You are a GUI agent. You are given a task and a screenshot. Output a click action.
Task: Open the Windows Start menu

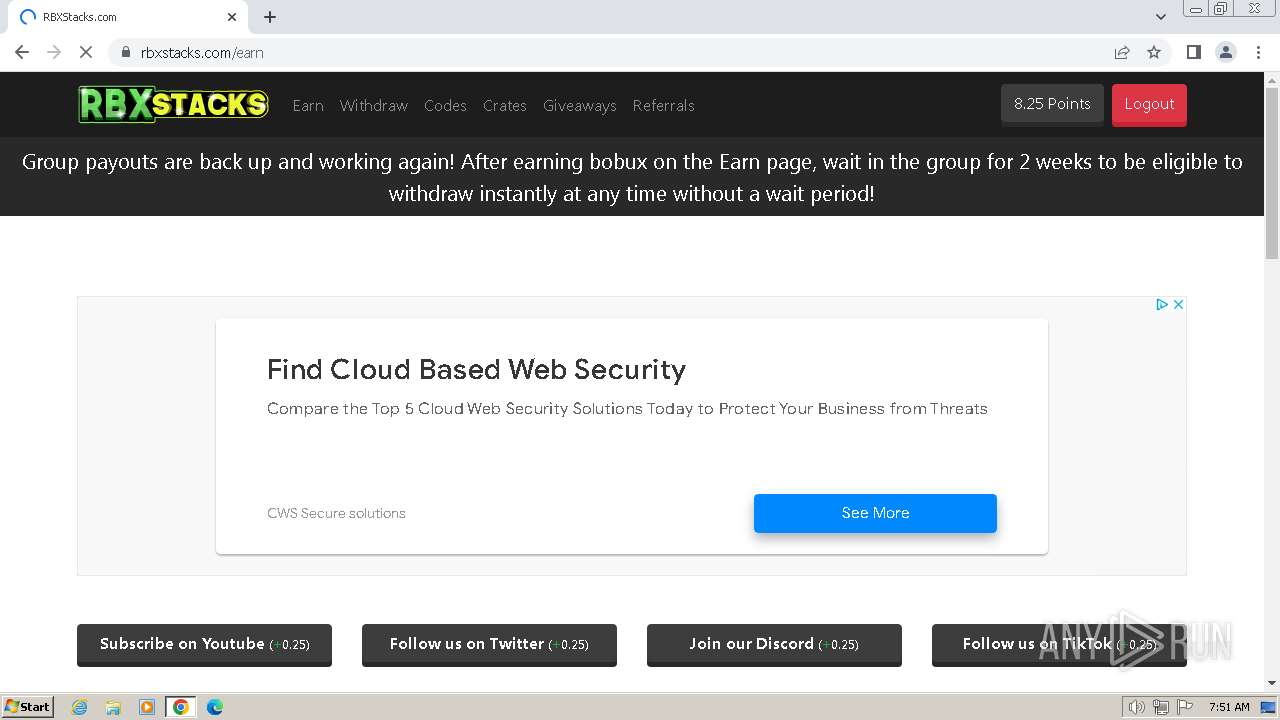[27, 706]
